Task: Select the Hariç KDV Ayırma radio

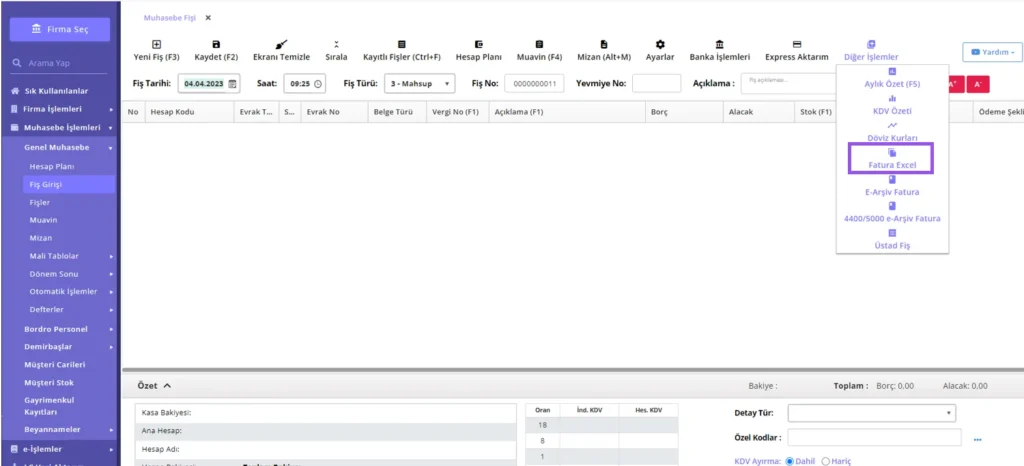Action: pos(825,461)
